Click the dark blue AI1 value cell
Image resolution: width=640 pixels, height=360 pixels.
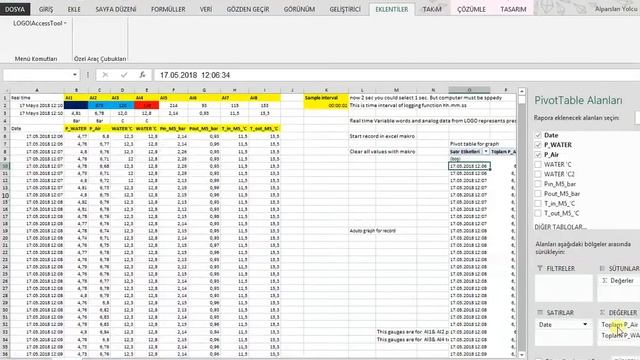pyautogui.click(x=76, y=105)
